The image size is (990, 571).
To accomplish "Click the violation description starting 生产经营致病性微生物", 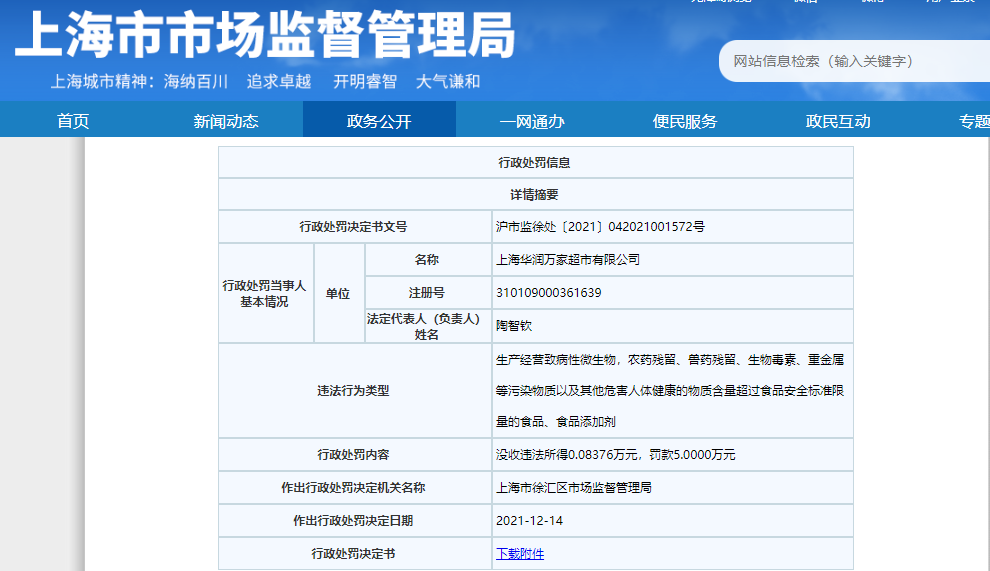I will pos(670,391).
